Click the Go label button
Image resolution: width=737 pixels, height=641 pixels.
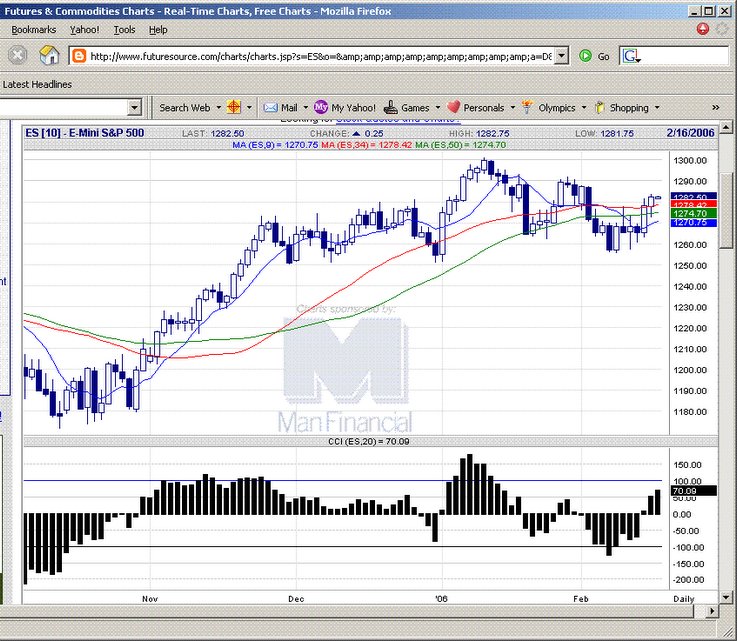tap(604, 57)
